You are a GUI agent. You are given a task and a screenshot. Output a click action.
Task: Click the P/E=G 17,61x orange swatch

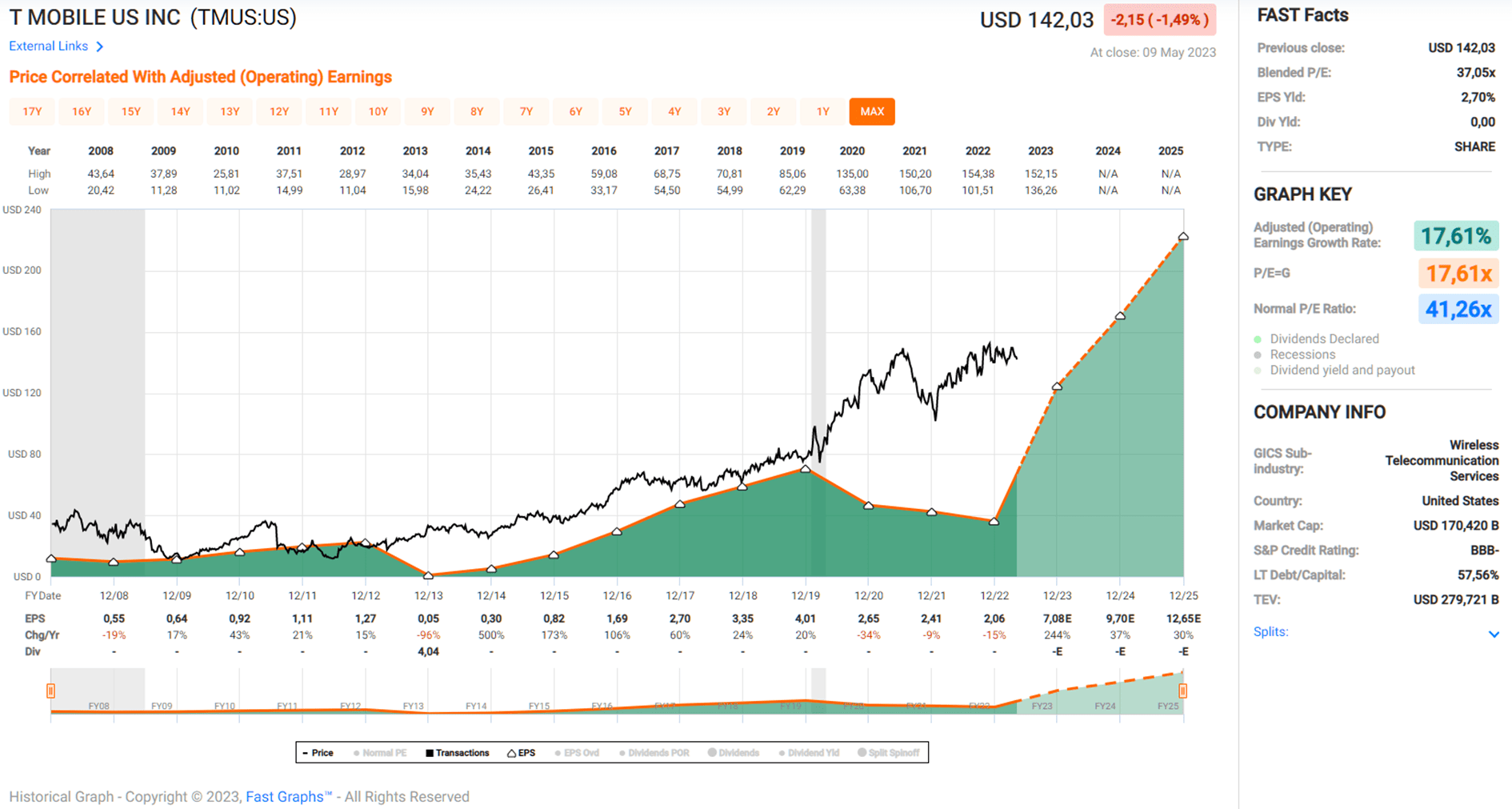point(1458,274)
